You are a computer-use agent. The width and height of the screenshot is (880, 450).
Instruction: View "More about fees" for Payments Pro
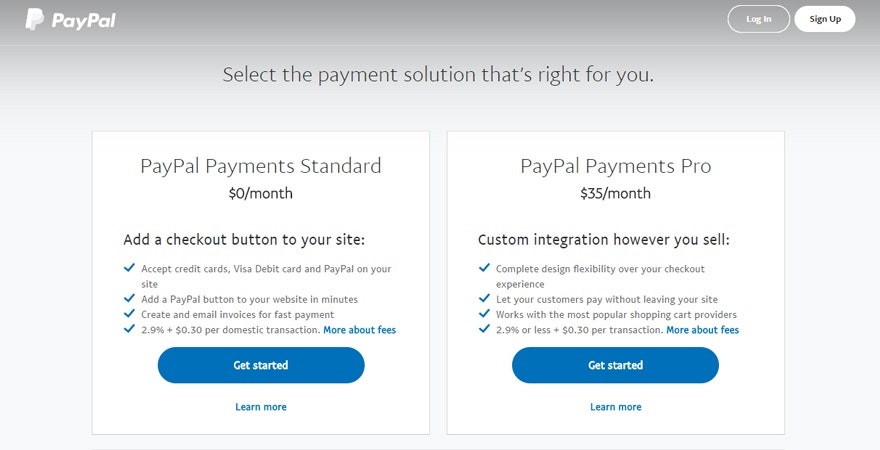702,330
